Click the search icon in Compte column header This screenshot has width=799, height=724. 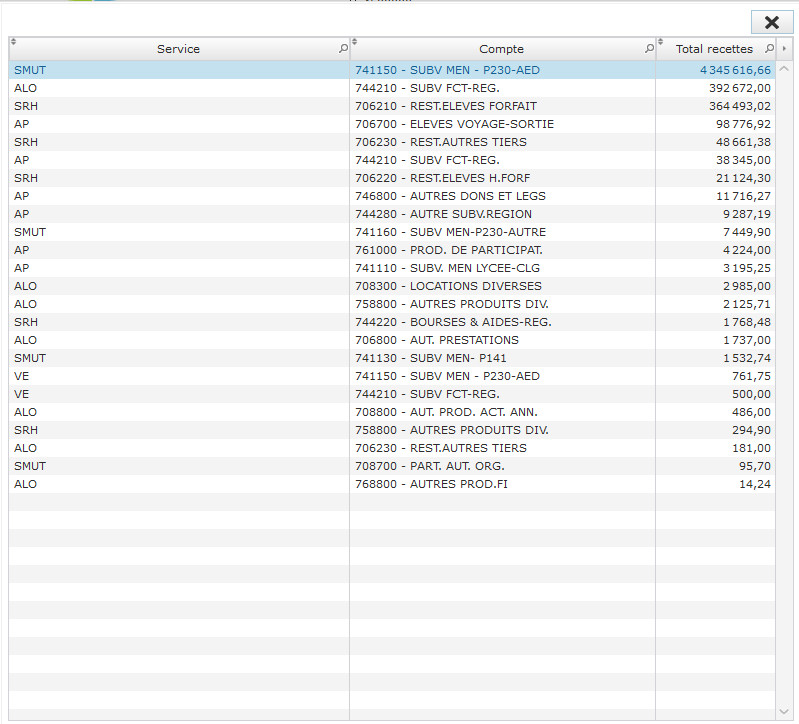coord(649,49)
